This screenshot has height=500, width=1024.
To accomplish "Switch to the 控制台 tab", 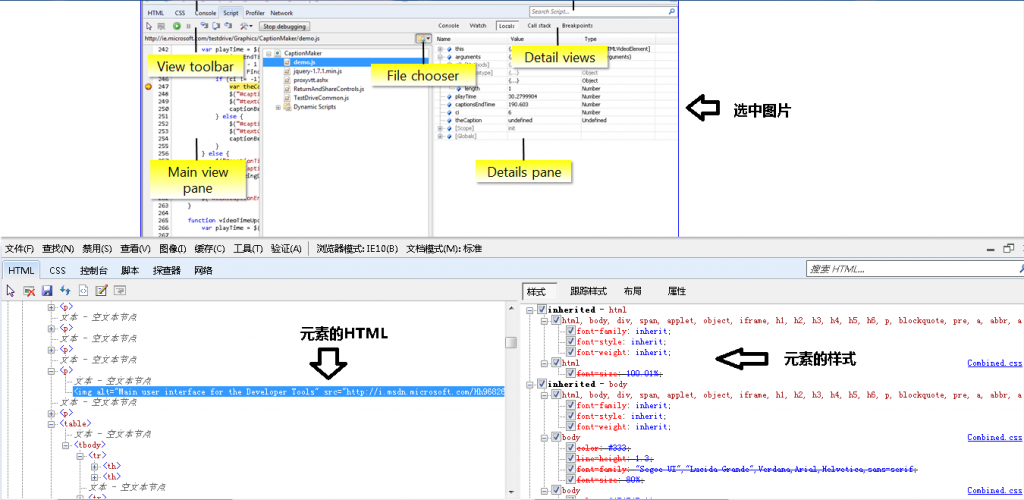I will [x=93, y=270].
